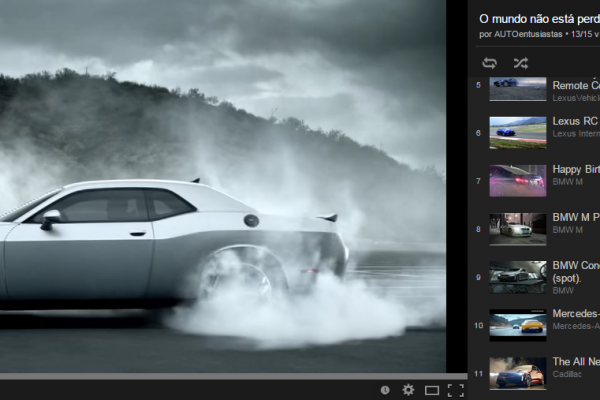This screenshot has height=400, width=600.
Task: Select the Lexus RC video thumbnail
Action: coord(517,132)
